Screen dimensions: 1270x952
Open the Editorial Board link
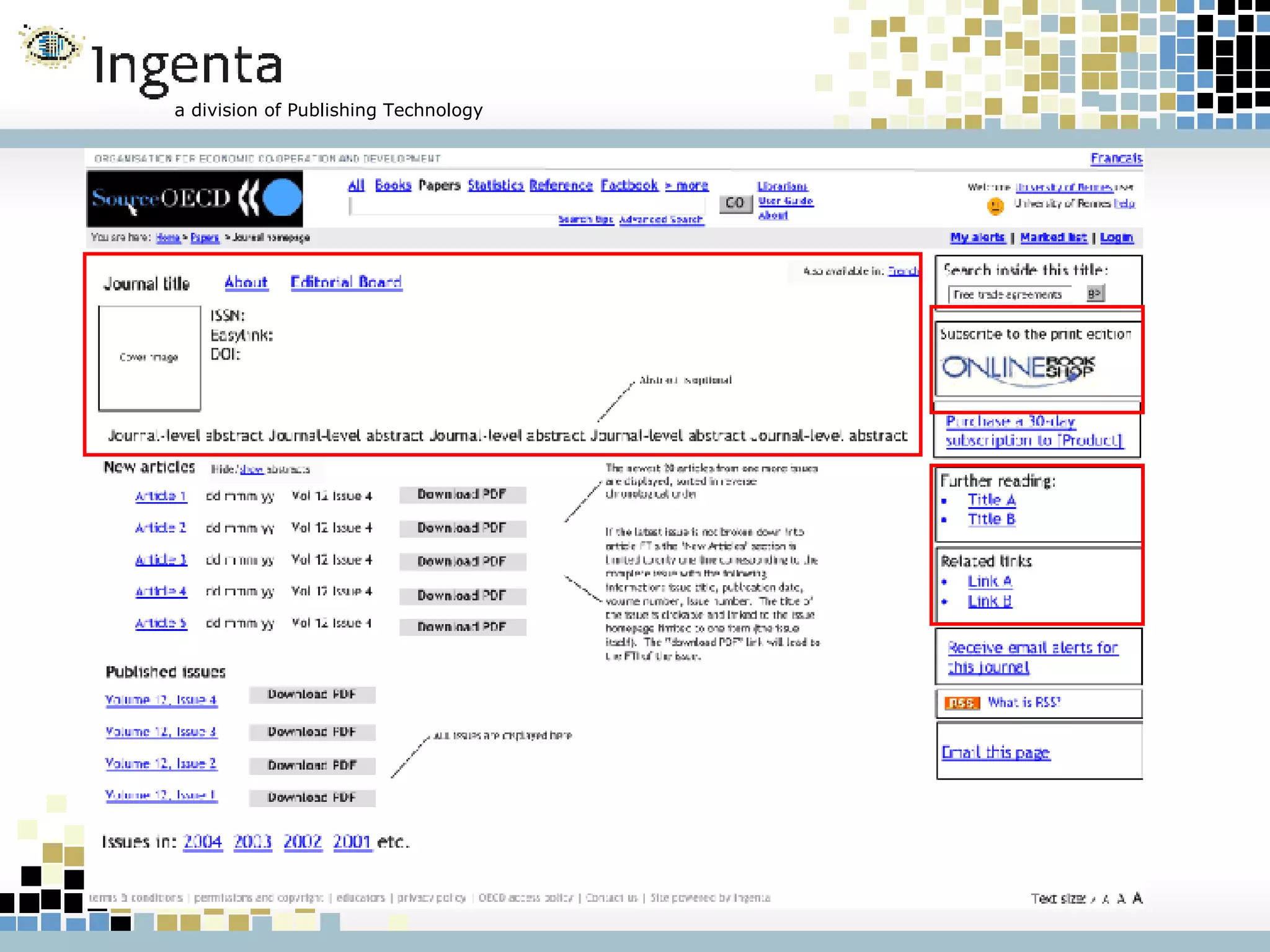click(346, 283)
